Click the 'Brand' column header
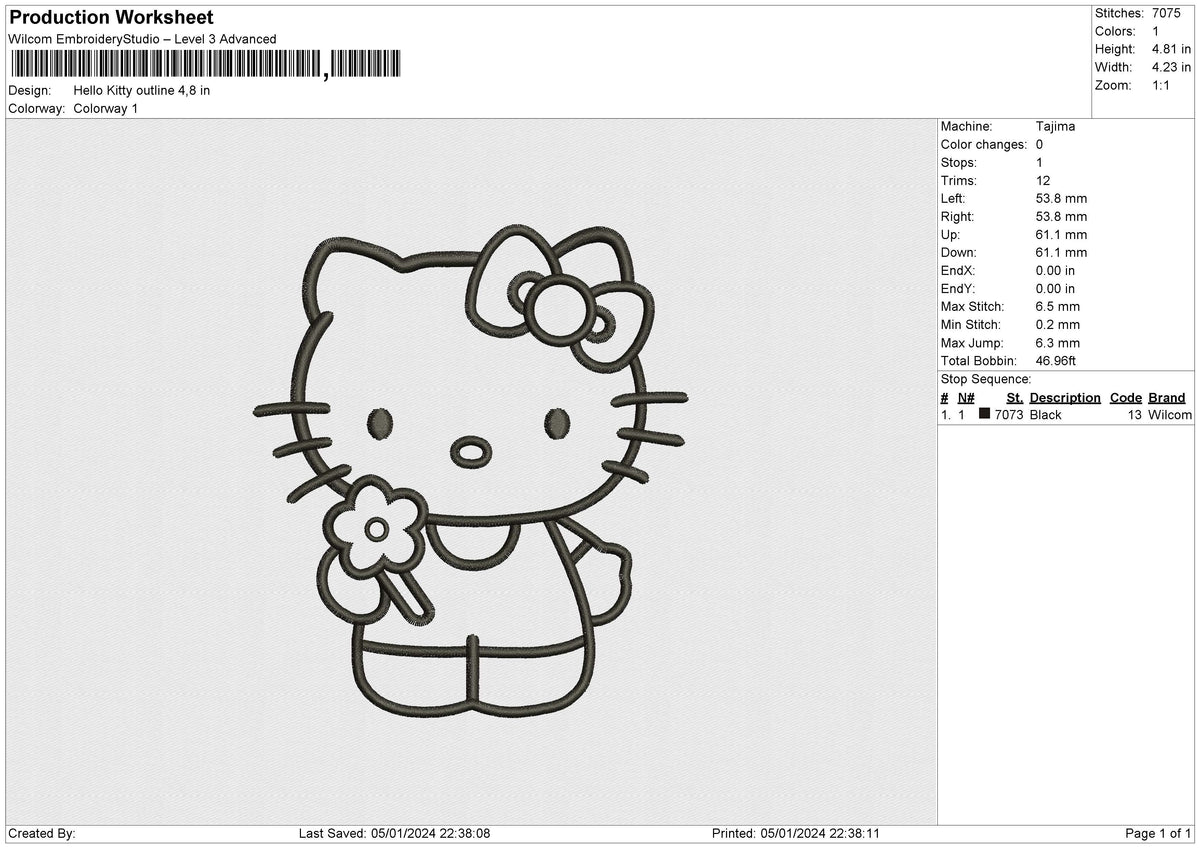1200x848 pixels. [1167, 397]
